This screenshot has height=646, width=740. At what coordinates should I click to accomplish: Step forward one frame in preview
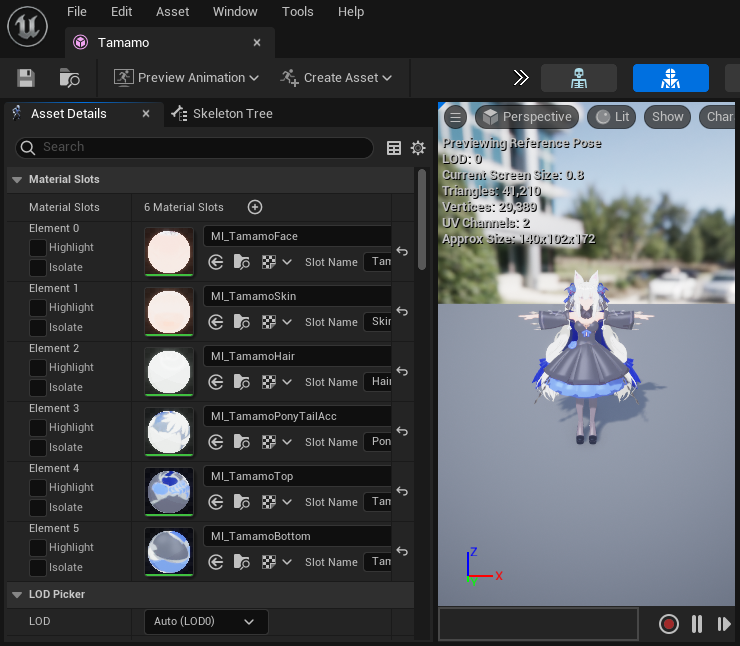(724, 624)
